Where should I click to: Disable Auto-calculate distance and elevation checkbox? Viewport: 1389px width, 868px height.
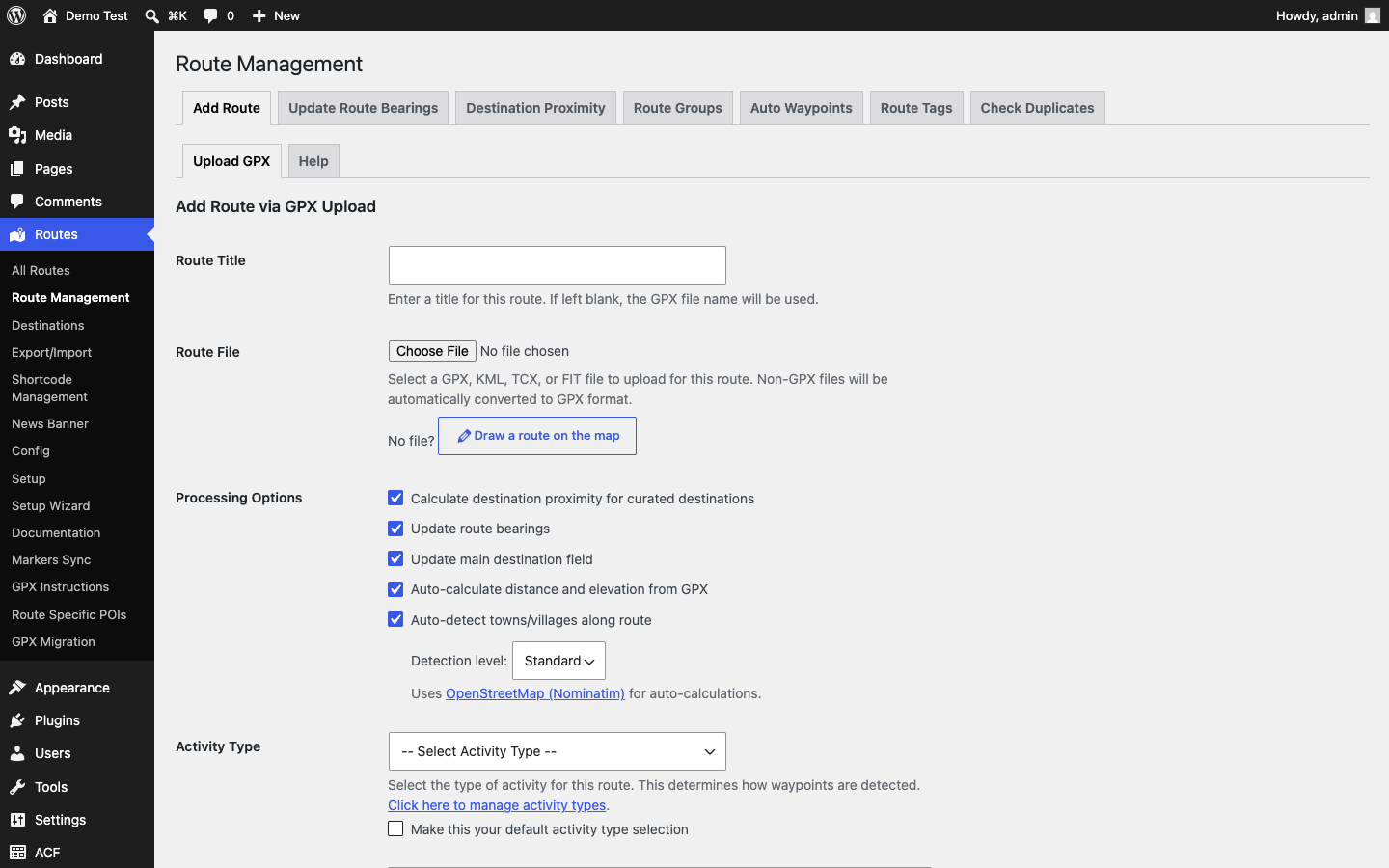point(395,589)
